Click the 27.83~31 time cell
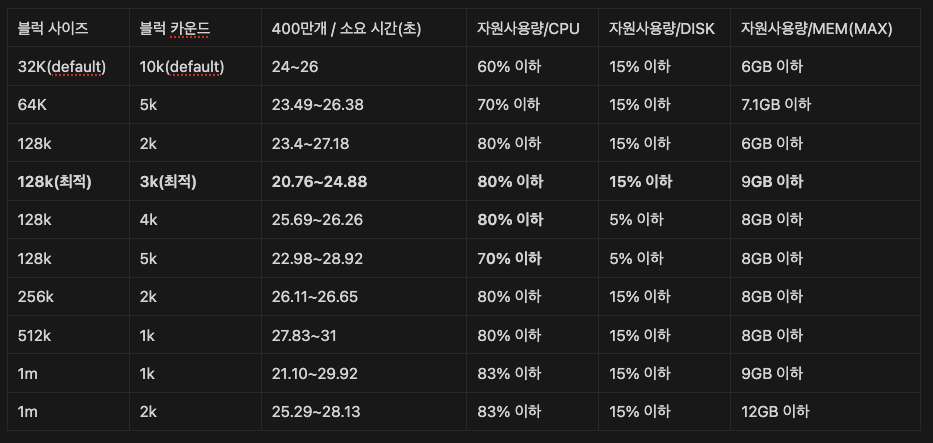This screenshot has height=443, width=933. (x=364, y=335)
